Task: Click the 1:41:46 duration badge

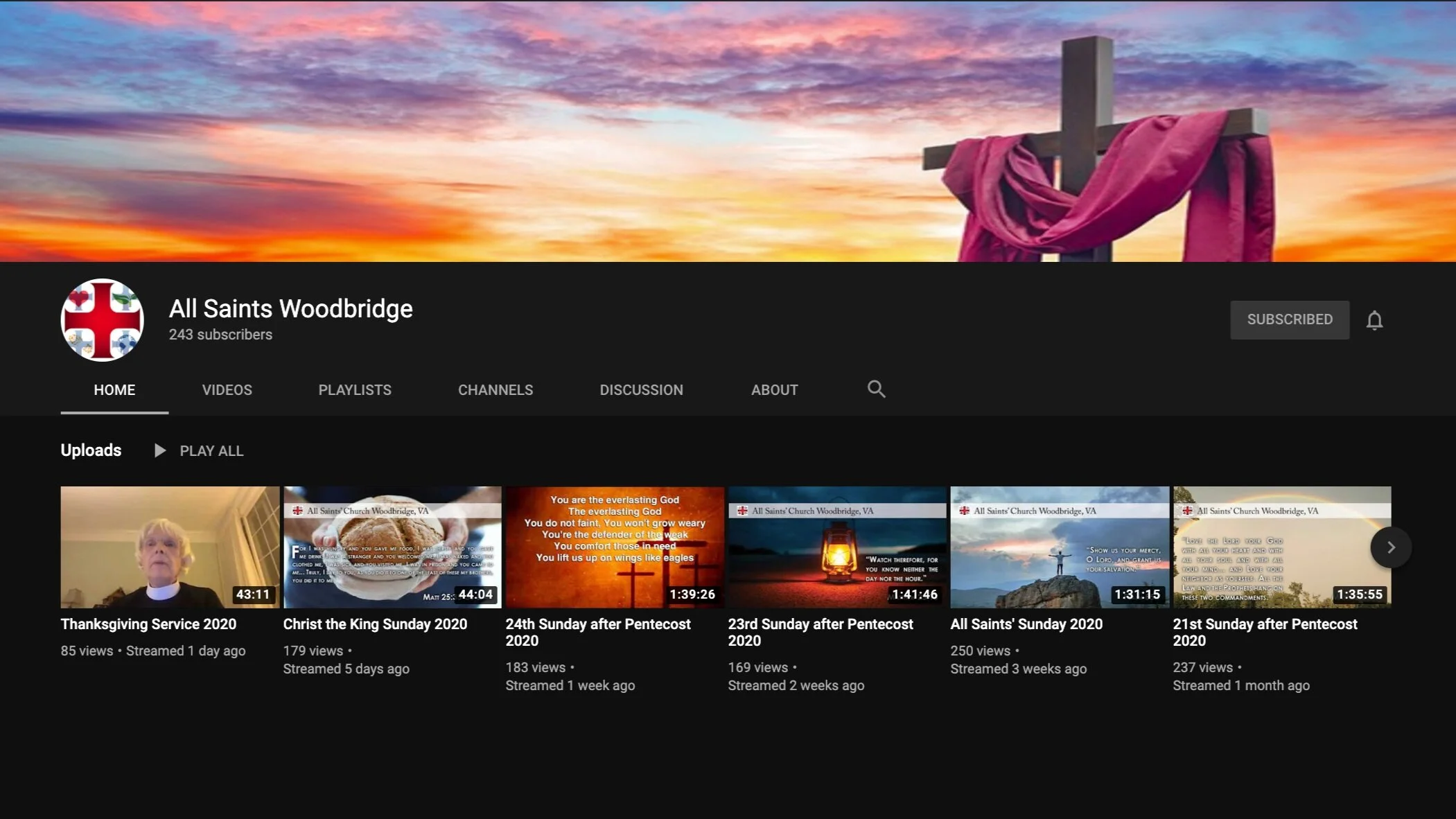Action: point(915,595)
